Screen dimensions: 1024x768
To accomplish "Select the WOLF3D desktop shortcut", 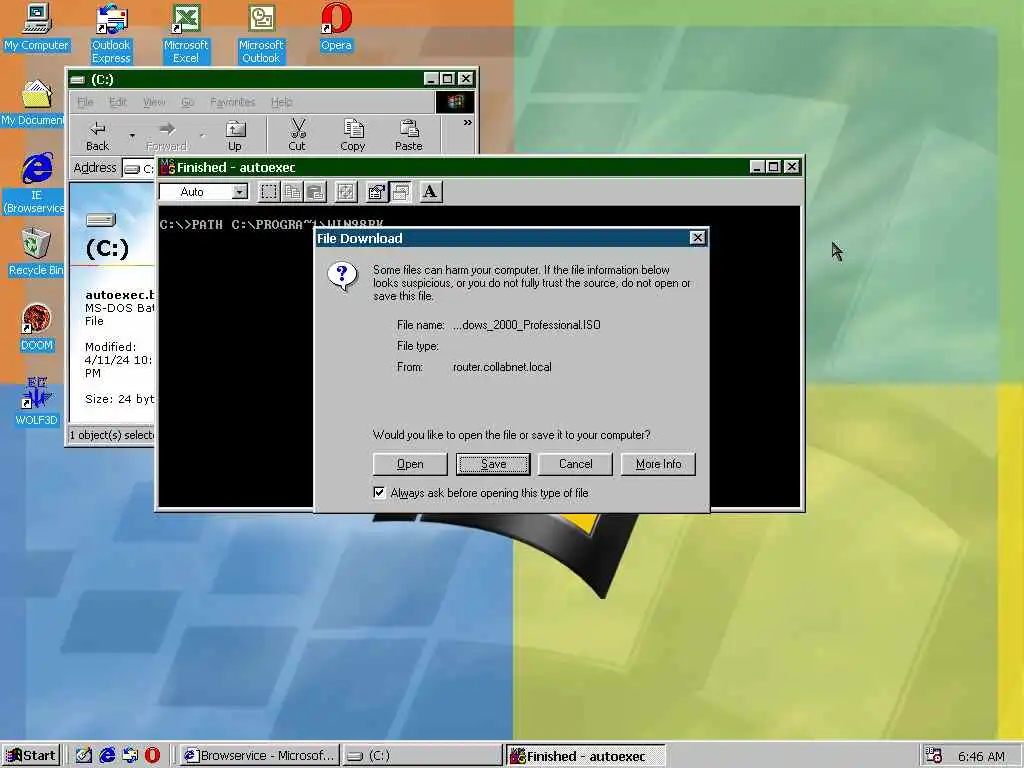I will (36, 402).
